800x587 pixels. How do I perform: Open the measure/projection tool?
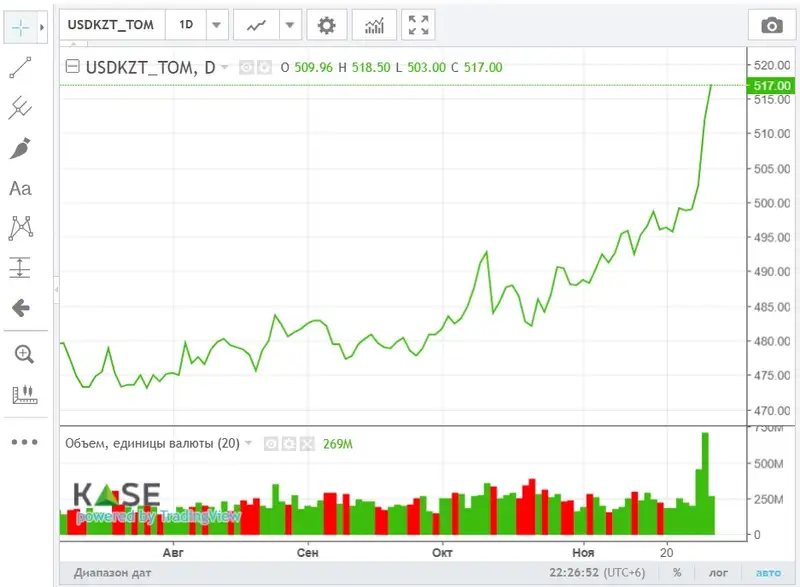point(21,268)
